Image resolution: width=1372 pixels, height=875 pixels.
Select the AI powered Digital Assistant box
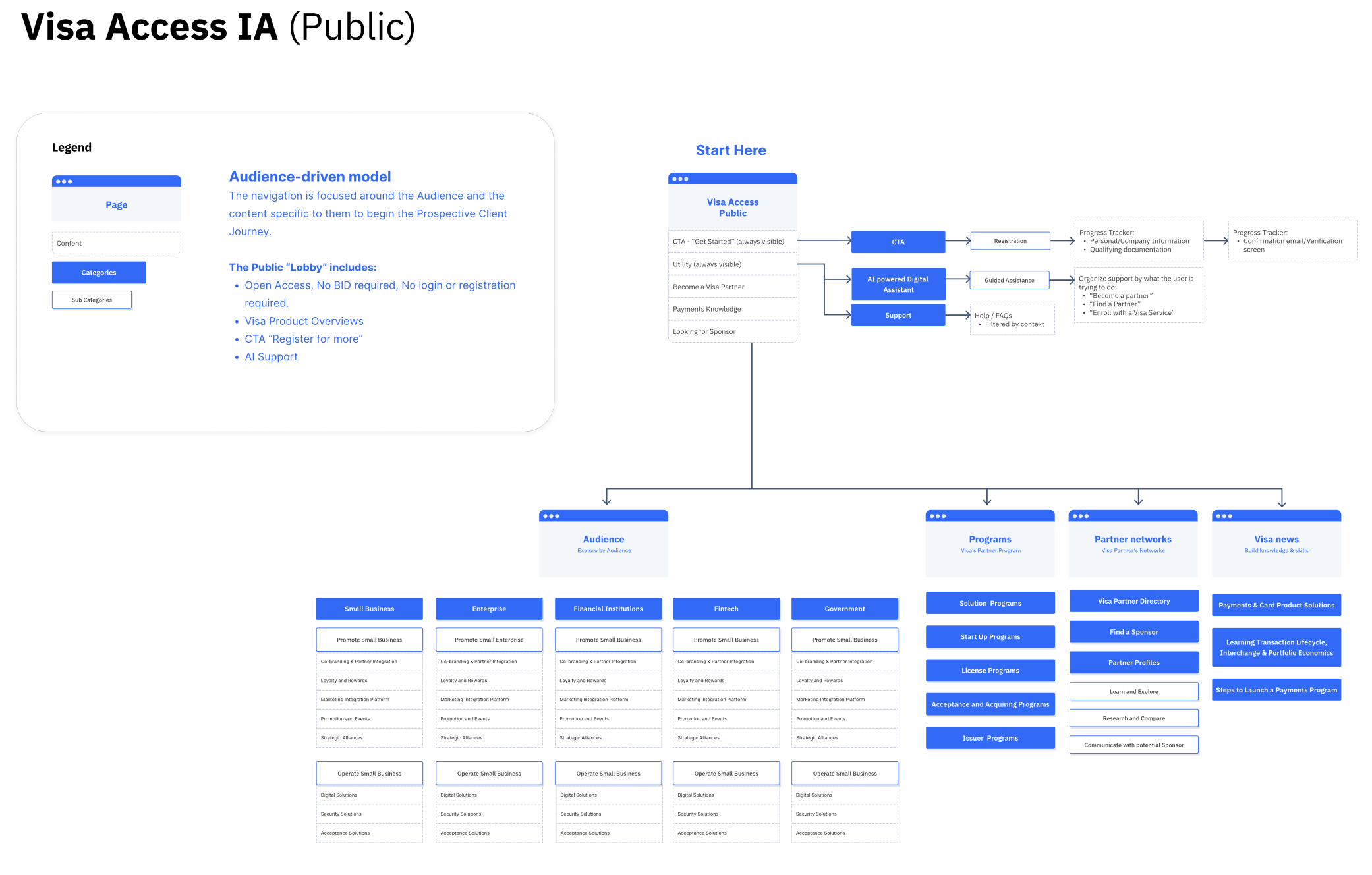[898, 284]
